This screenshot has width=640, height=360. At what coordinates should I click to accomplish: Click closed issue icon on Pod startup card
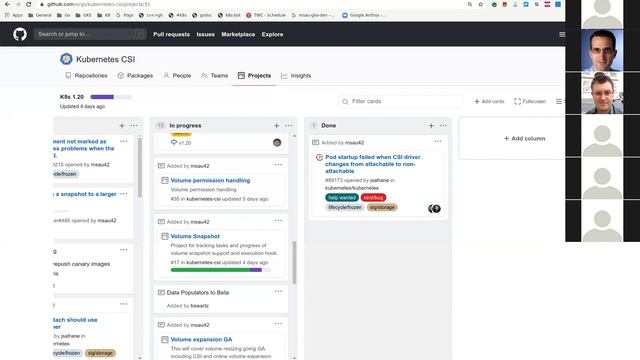pos(319,157)
